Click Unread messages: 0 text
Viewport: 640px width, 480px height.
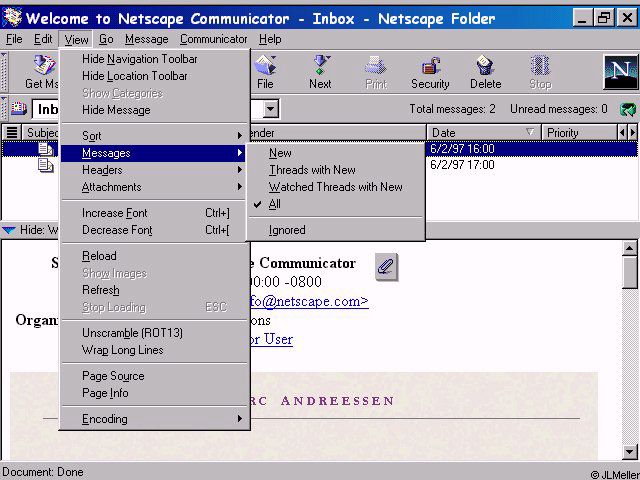click(x=559, y=109)
